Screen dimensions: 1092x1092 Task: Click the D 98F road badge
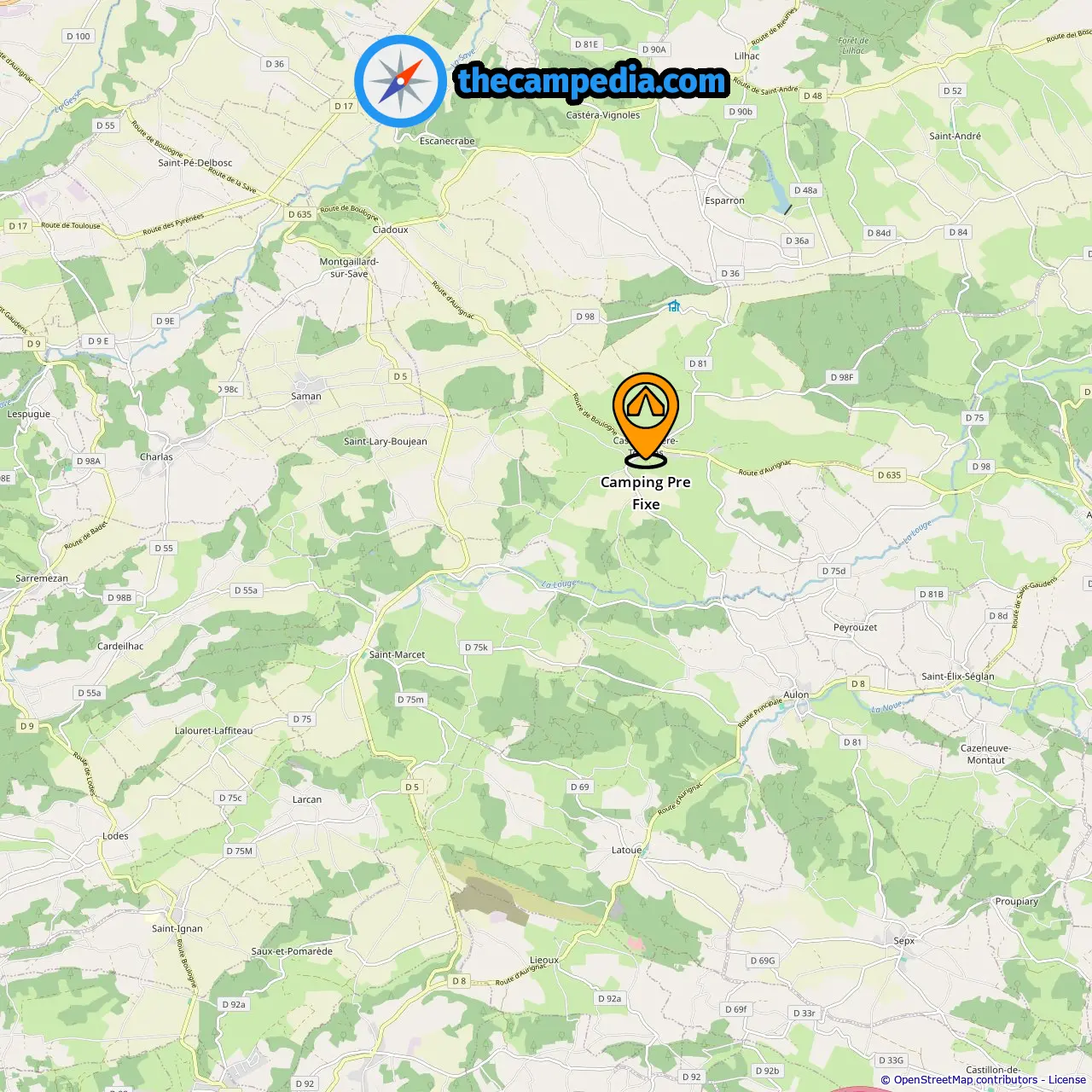coord(842,377)
